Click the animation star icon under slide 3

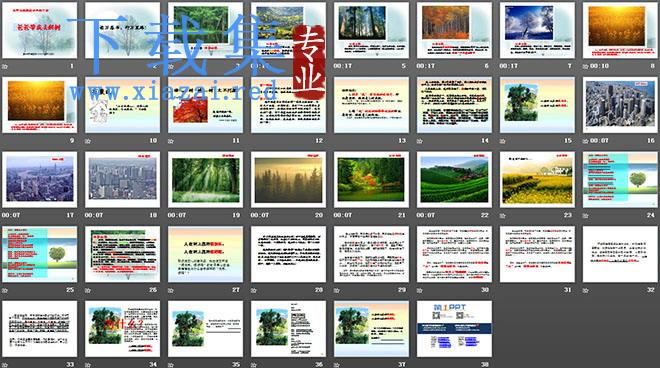(x=170, y=67)
